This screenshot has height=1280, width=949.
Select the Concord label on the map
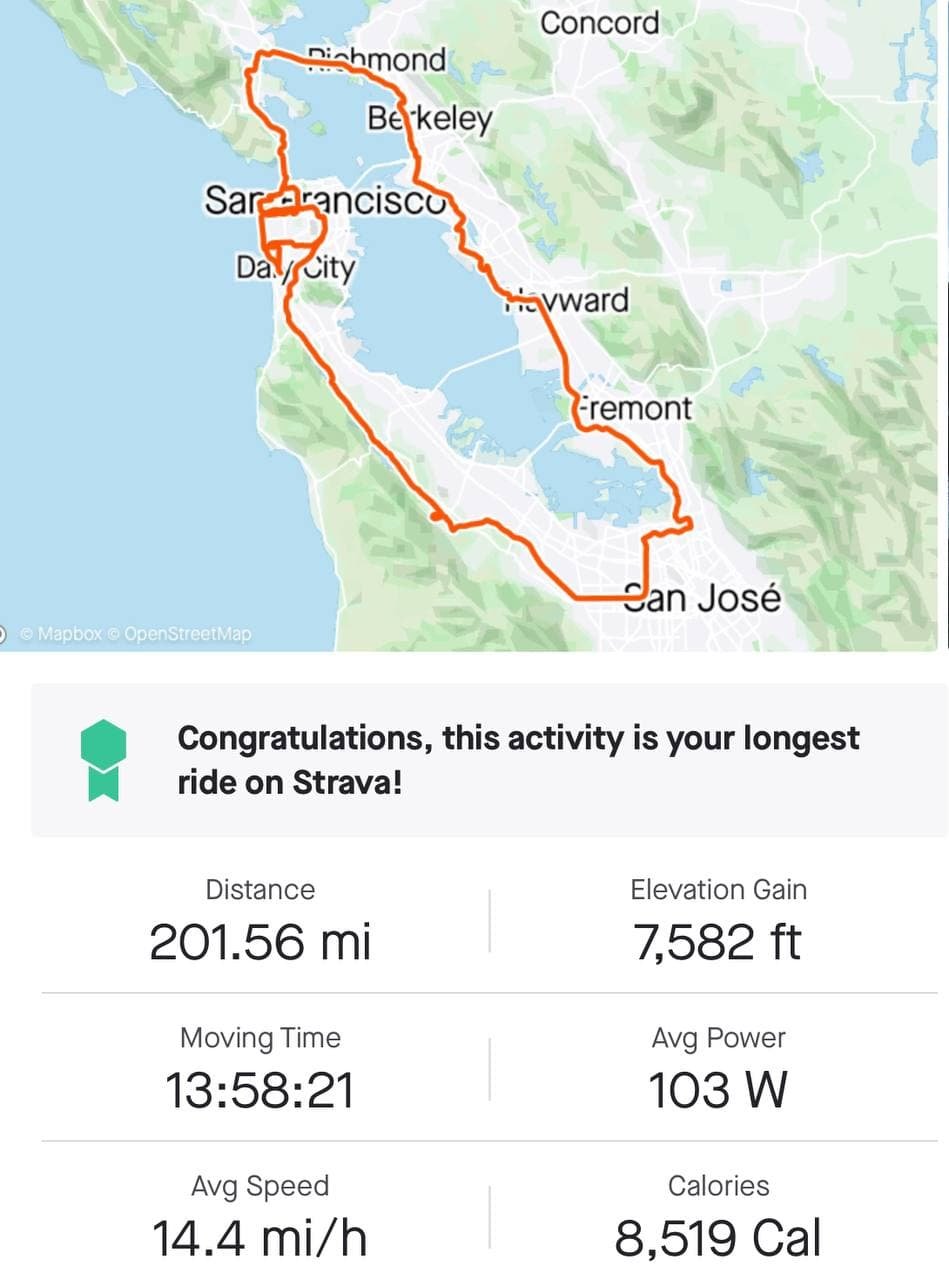(599, 23)
